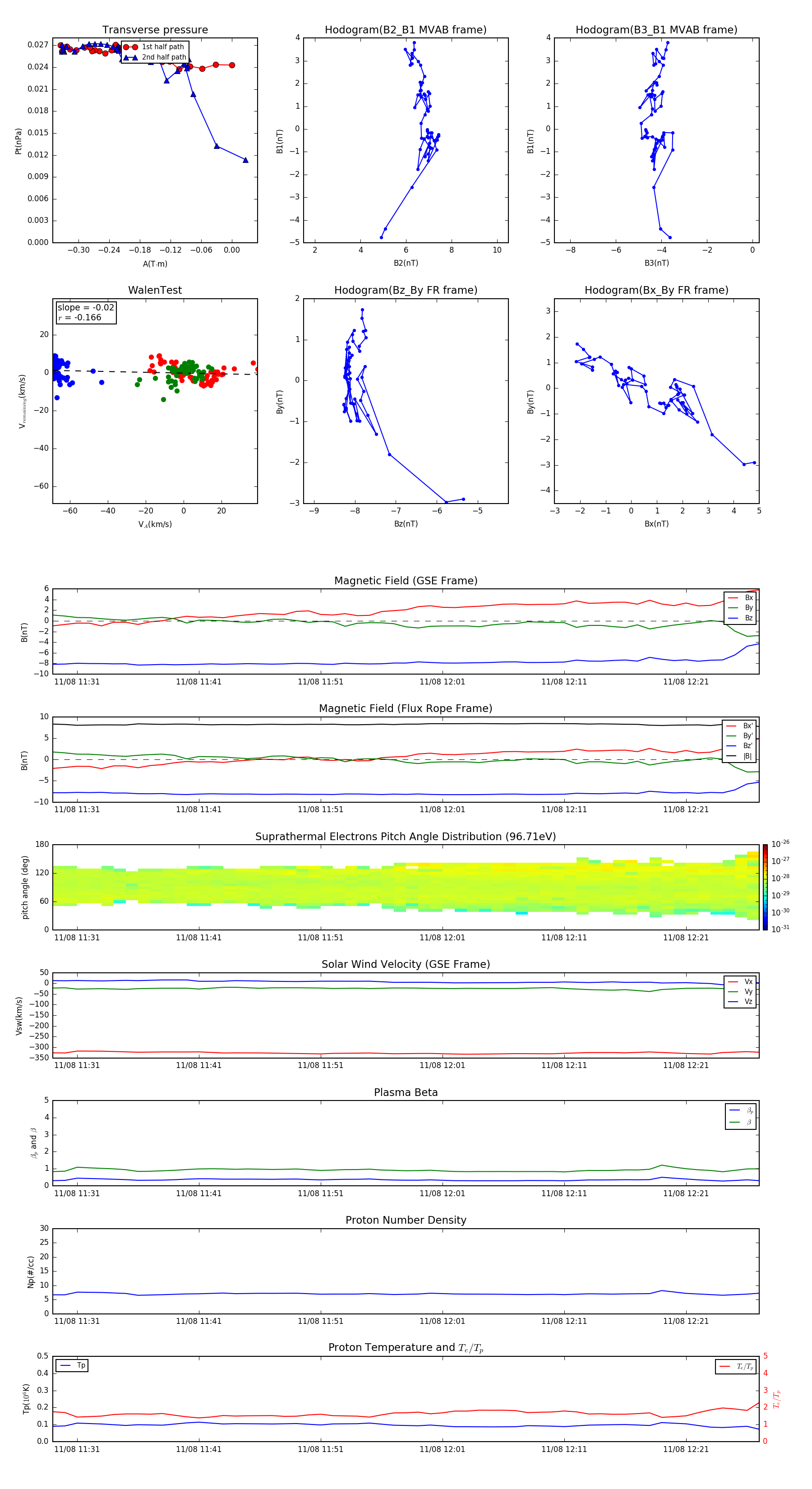Click the '1st half path' legend entry
The height and width of the screenshot is (1489, 812).
point(154,47)
